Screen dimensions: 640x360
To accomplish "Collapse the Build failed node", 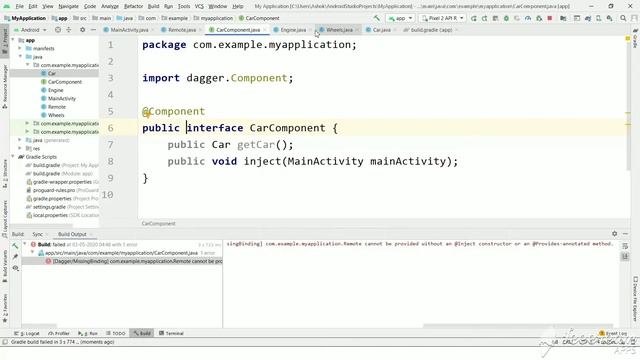I will (x=25, y=244).
